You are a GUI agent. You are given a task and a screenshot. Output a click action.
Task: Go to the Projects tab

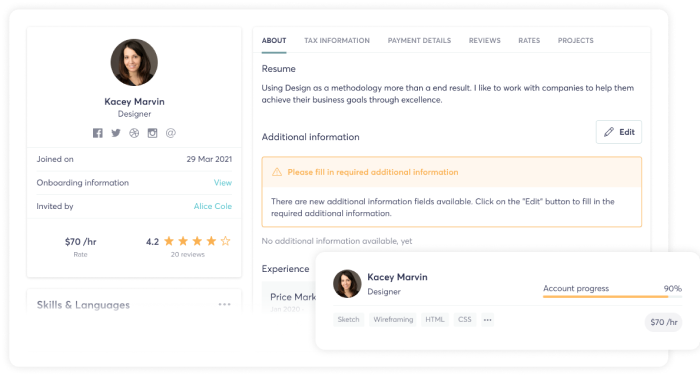pyautogui.click(x=575, y=41)
